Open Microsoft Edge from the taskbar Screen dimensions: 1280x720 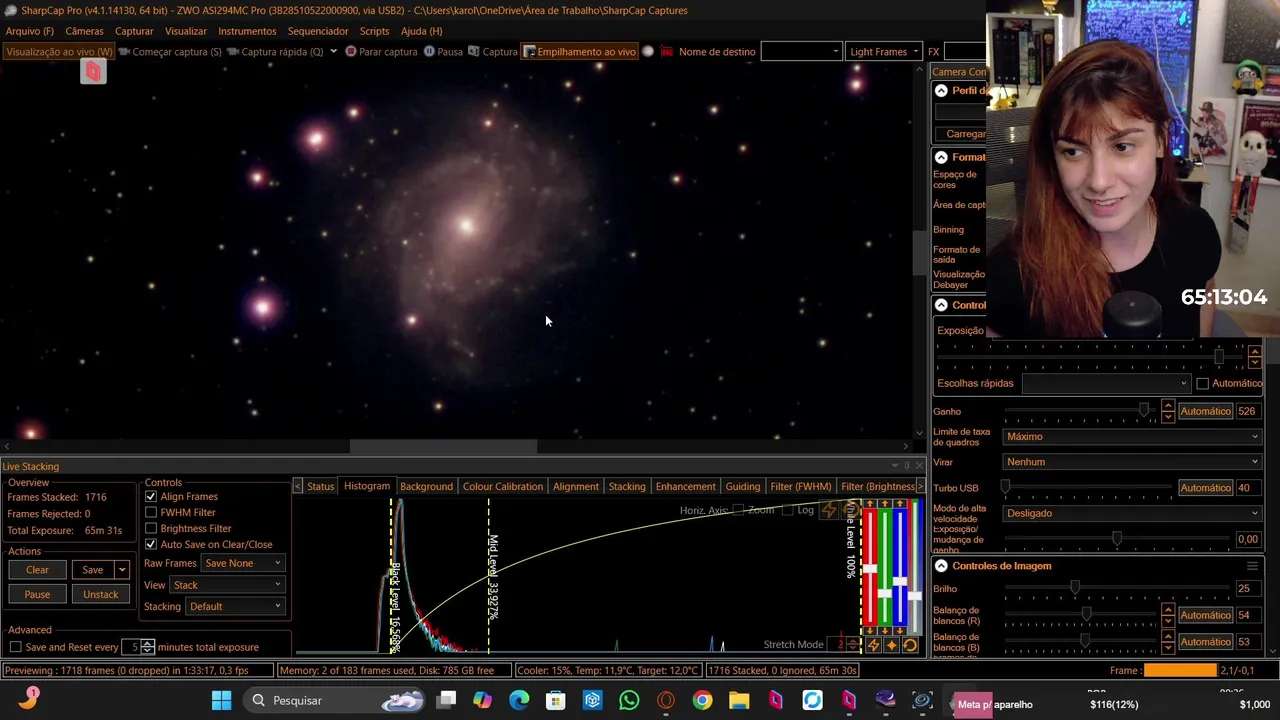(x=519, y=700)
